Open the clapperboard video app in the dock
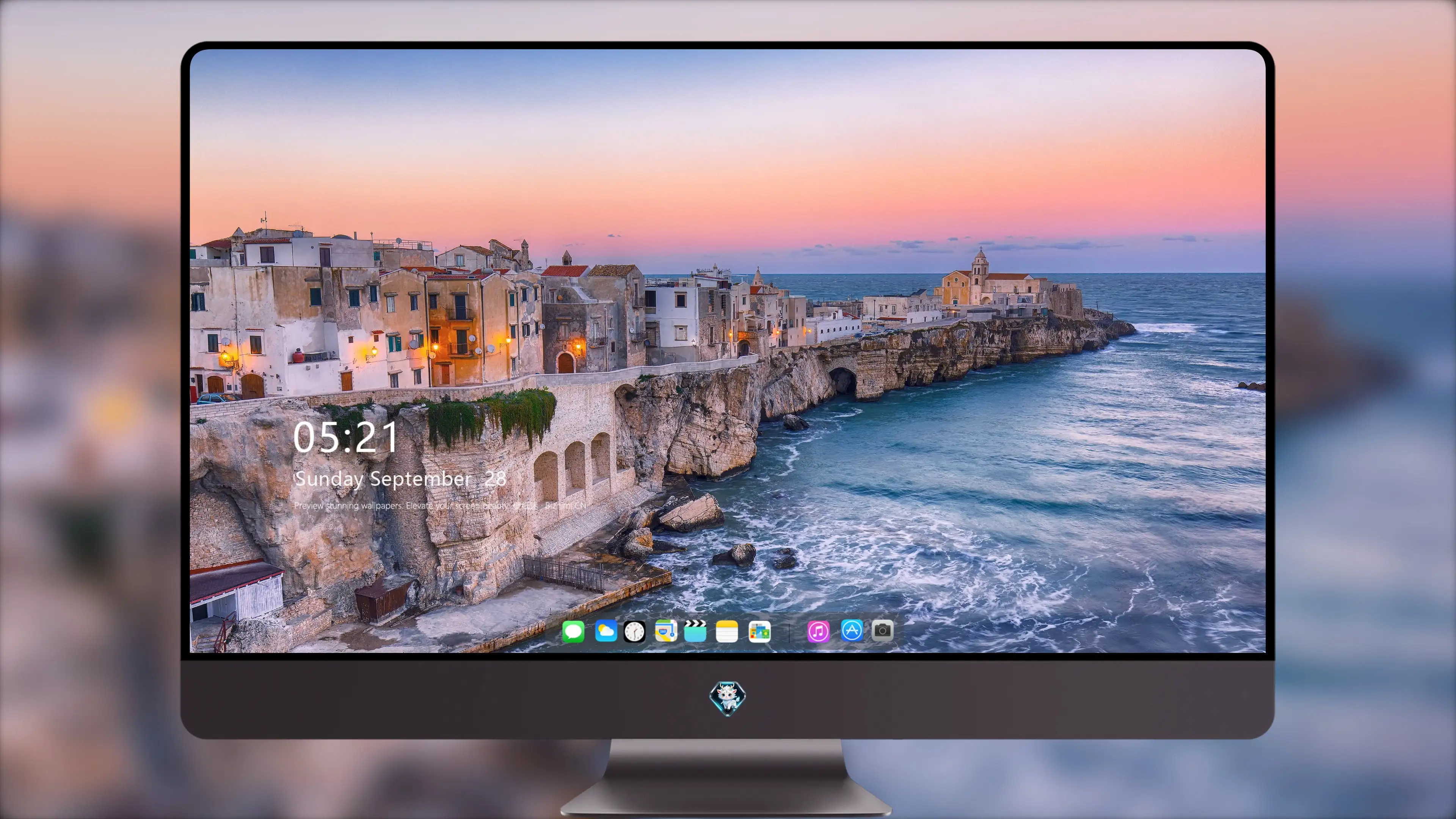The width and height of the screenshot is (1456, 819). pos(695,631)
